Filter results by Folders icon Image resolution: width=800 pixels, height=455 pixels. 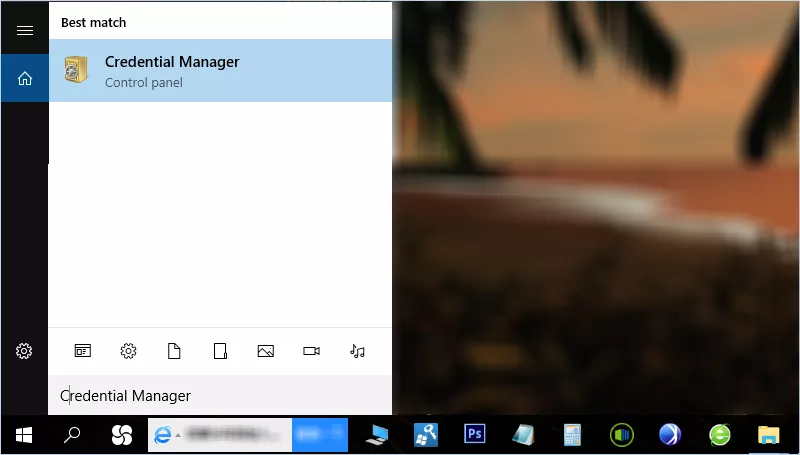tap(220, 351)
